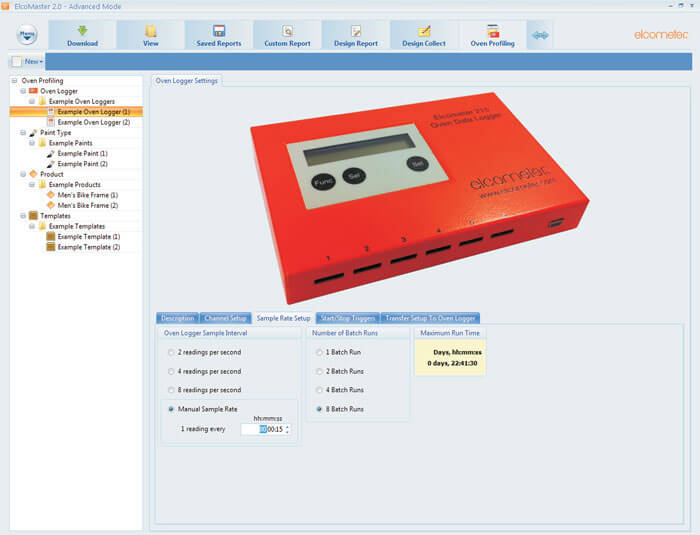Click the Custom Report icon
700x535 pixels.
tap(287, 35)
